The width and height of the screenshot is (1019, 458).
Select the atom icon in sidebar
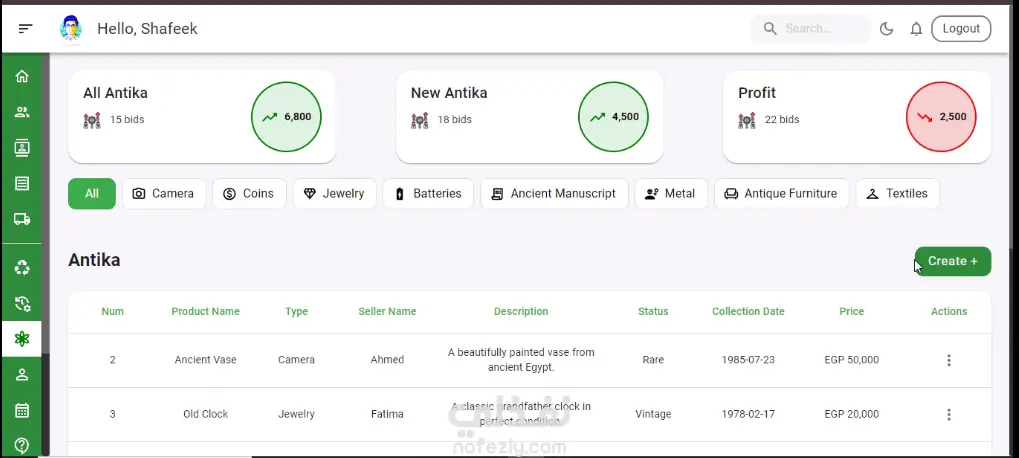(x=22, y=339)
